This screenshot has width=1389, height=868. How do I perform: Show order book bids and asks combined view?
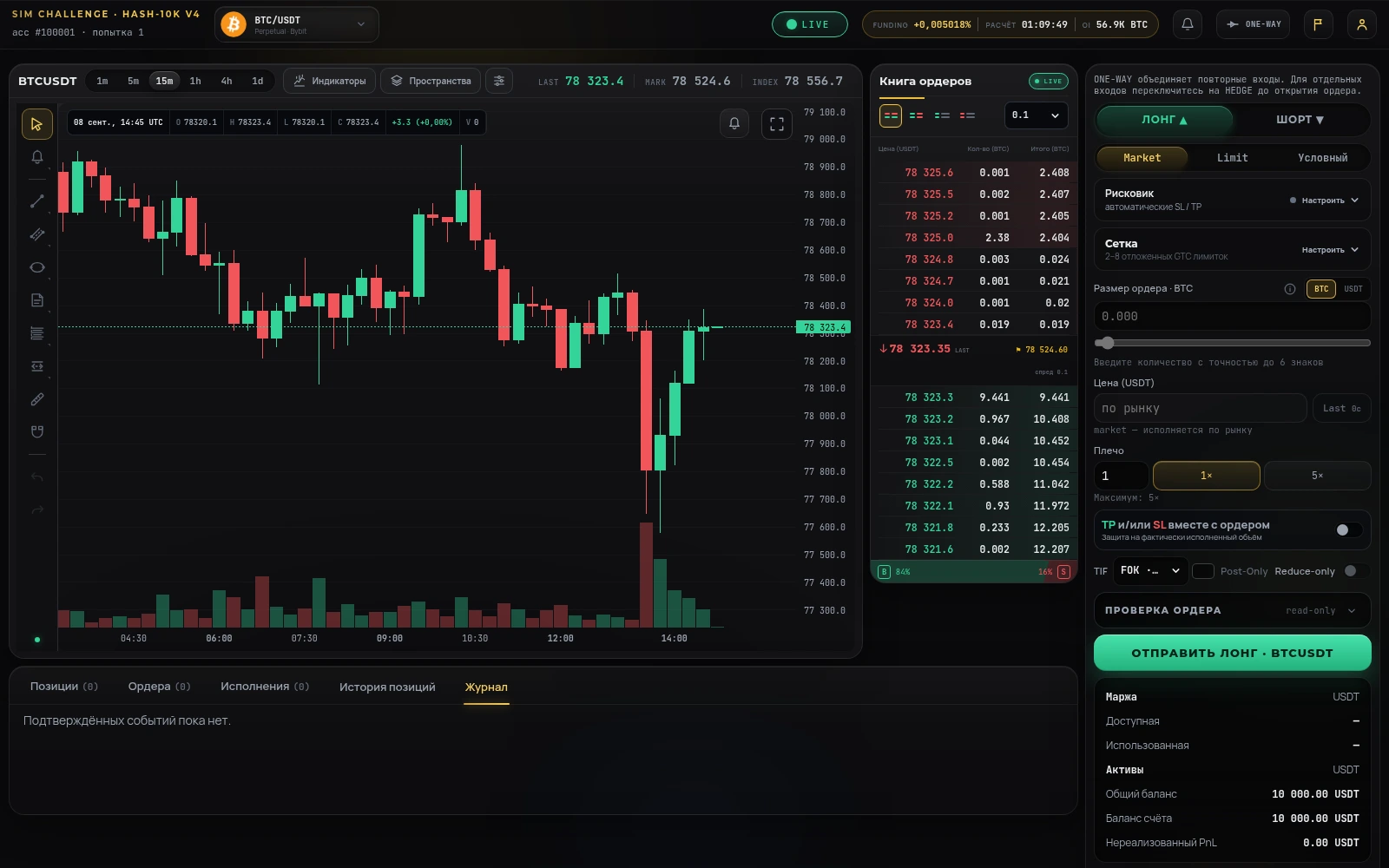pyautogui.click(x=891, y=115)
